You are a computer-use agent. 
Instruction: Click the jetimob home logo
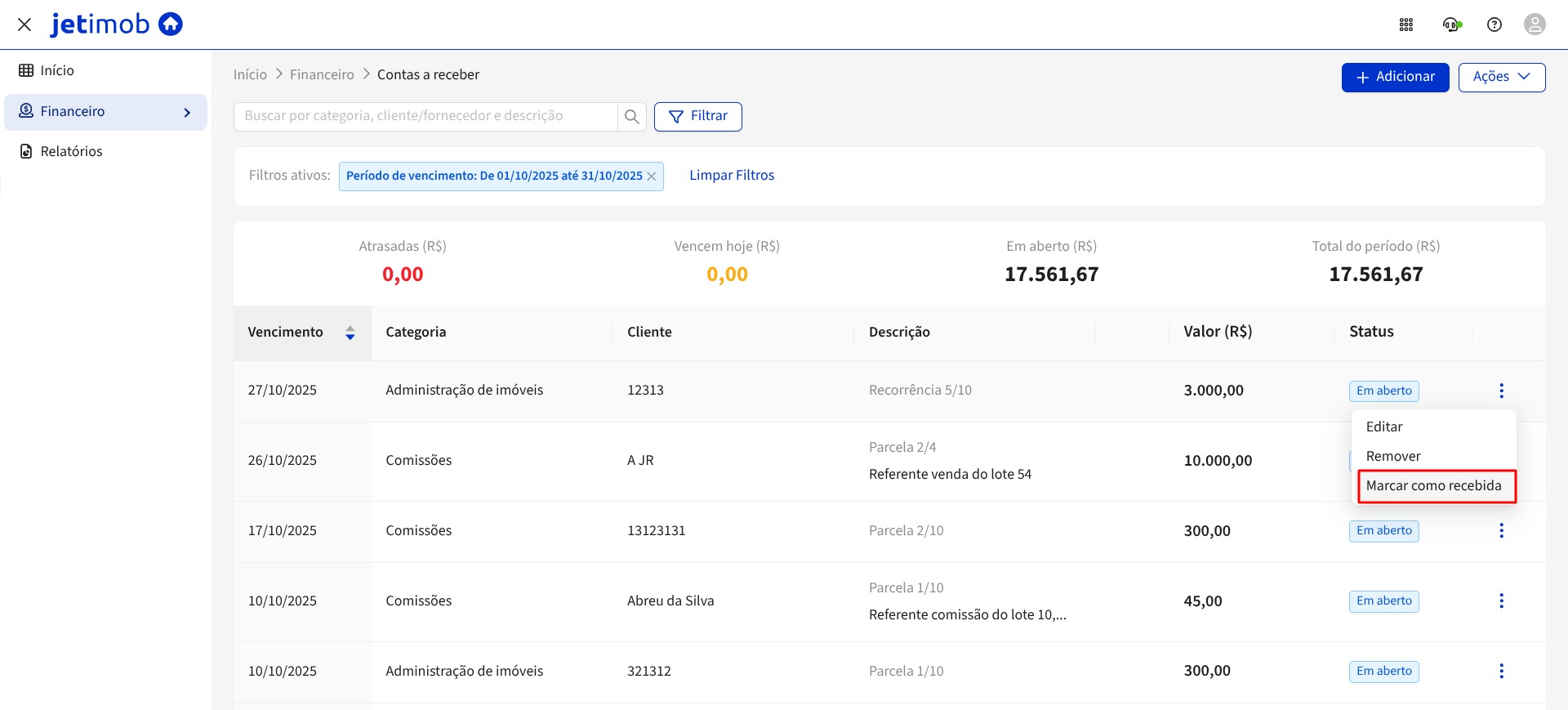[117, 25]
